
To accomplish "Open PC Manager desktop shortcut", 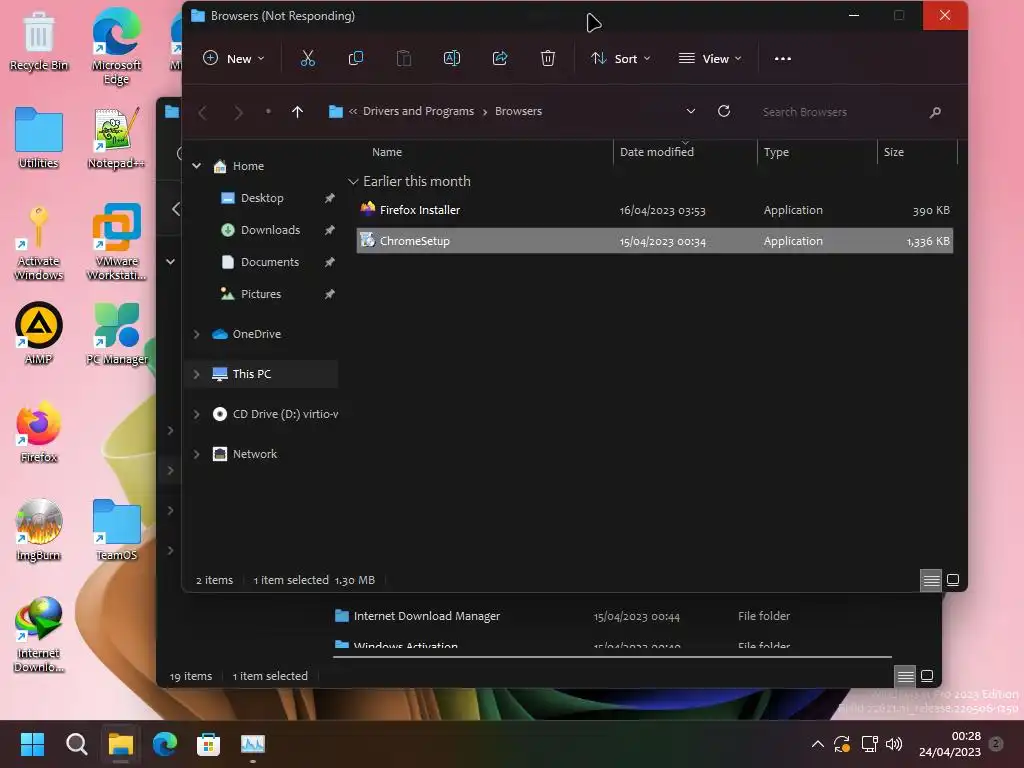I will [116, 334].
